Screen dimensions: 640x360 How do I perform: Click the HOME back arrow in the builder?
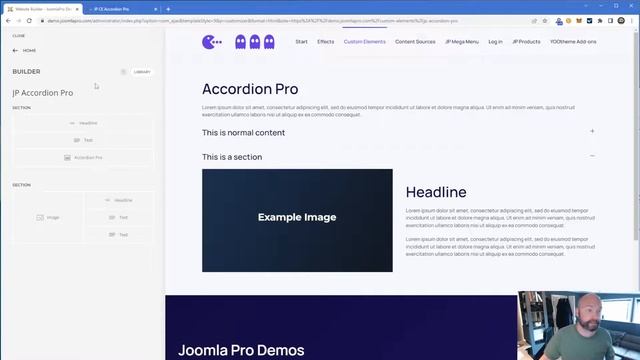coord(16,51)
